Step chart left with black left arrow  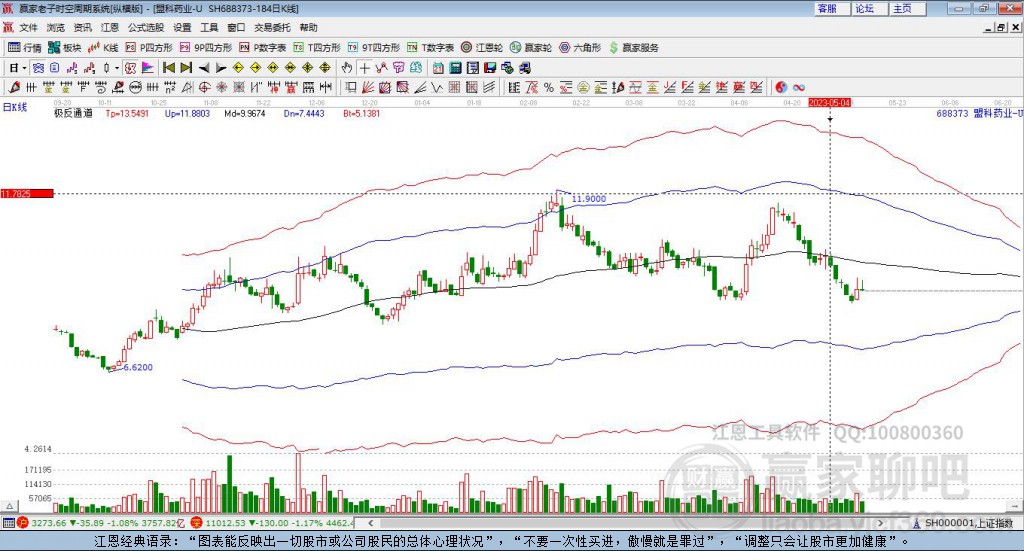204,68
